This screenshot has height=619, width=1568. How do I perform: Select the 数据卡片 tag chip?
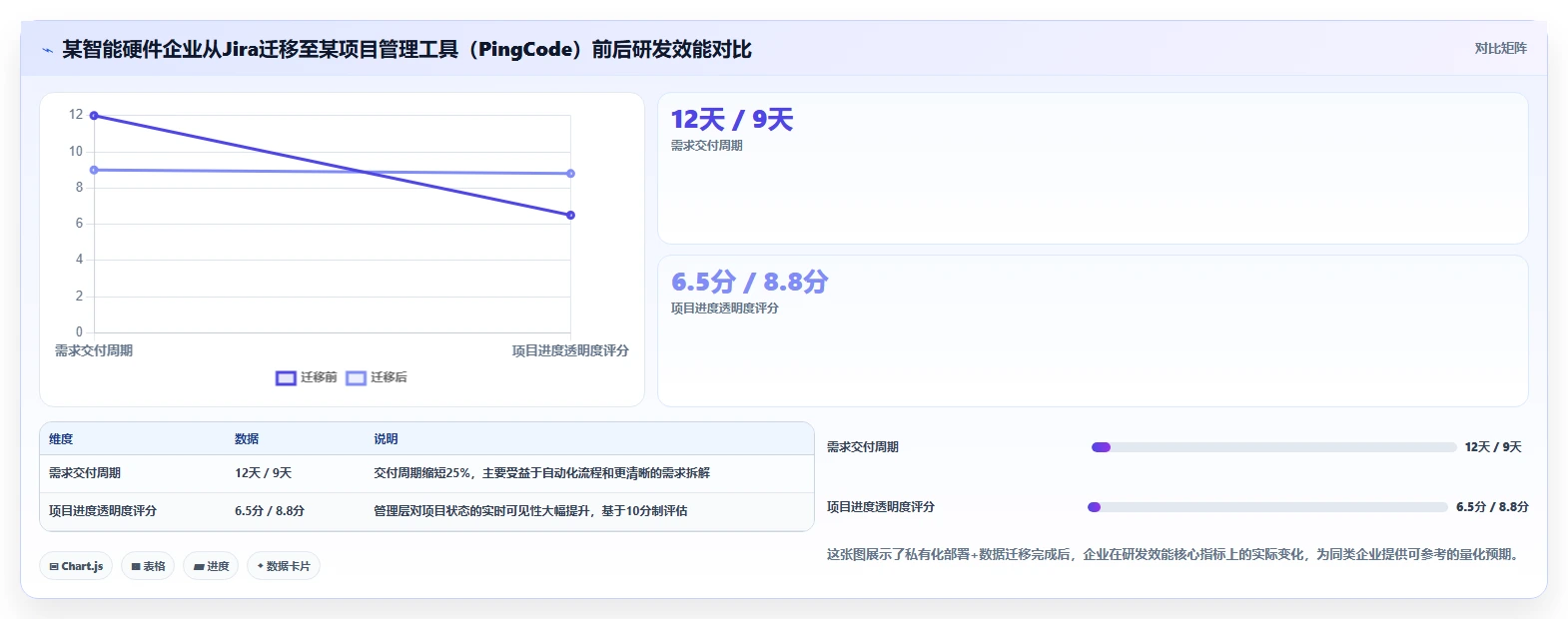click(284, 566)
